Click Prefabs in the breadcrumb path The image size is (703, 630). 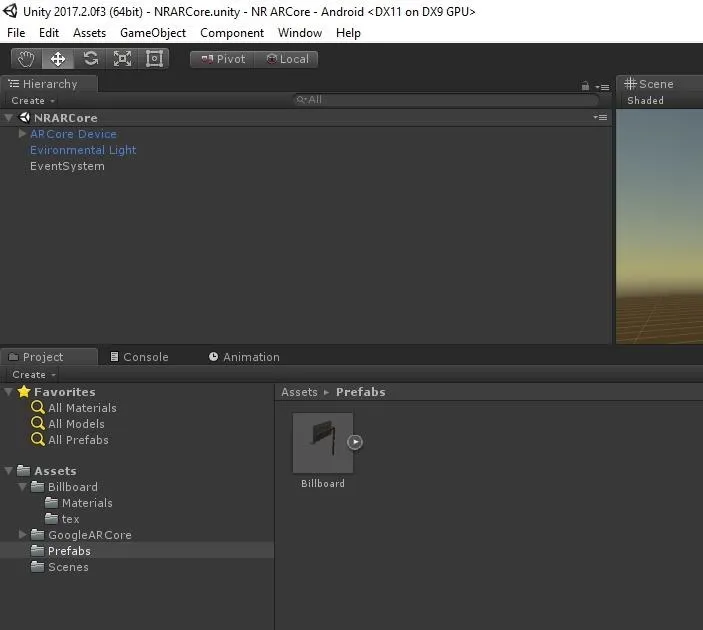click(x=360, y=392)
